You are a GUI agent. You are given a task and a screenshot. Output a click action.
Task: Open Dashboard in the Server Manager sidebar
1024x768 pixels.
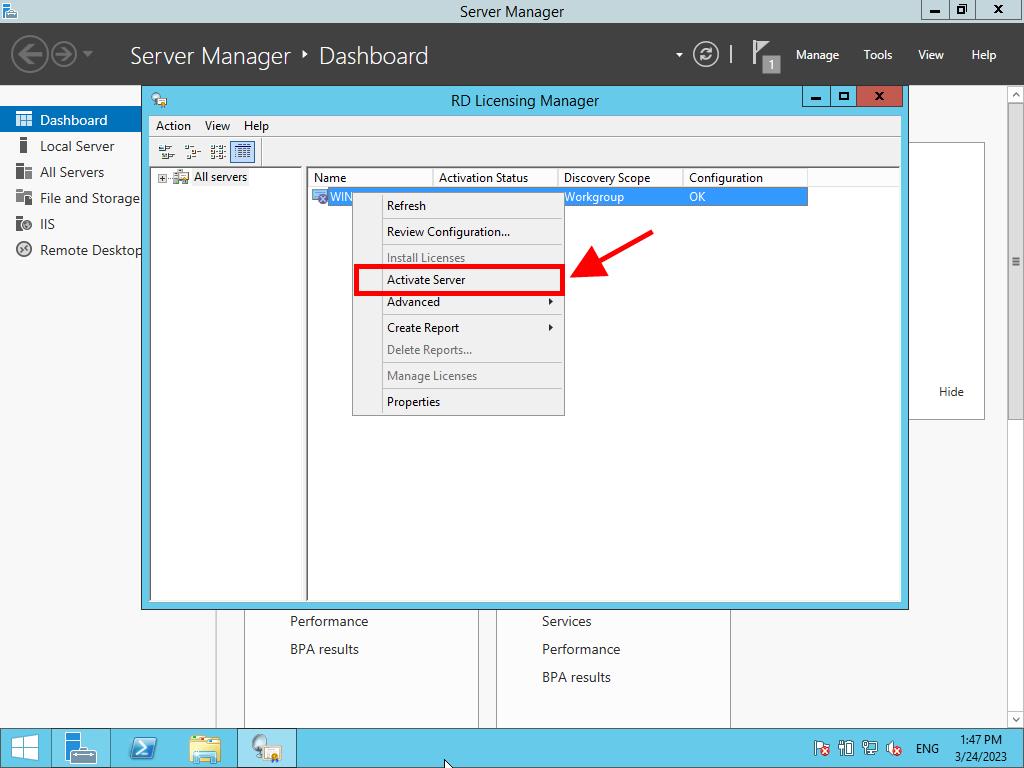71,120
